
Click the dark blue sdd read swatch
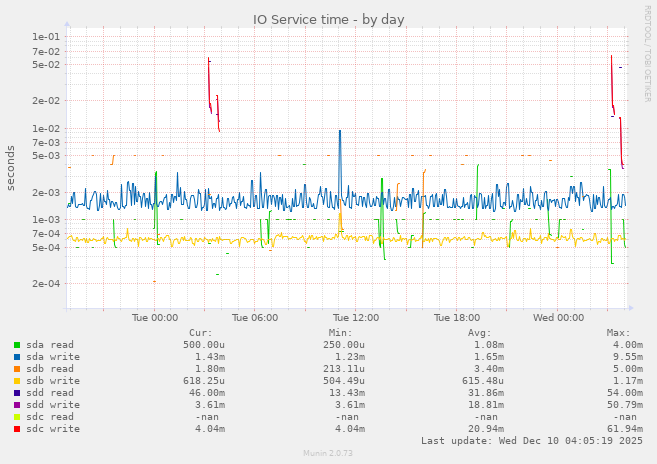pos(17,393)
